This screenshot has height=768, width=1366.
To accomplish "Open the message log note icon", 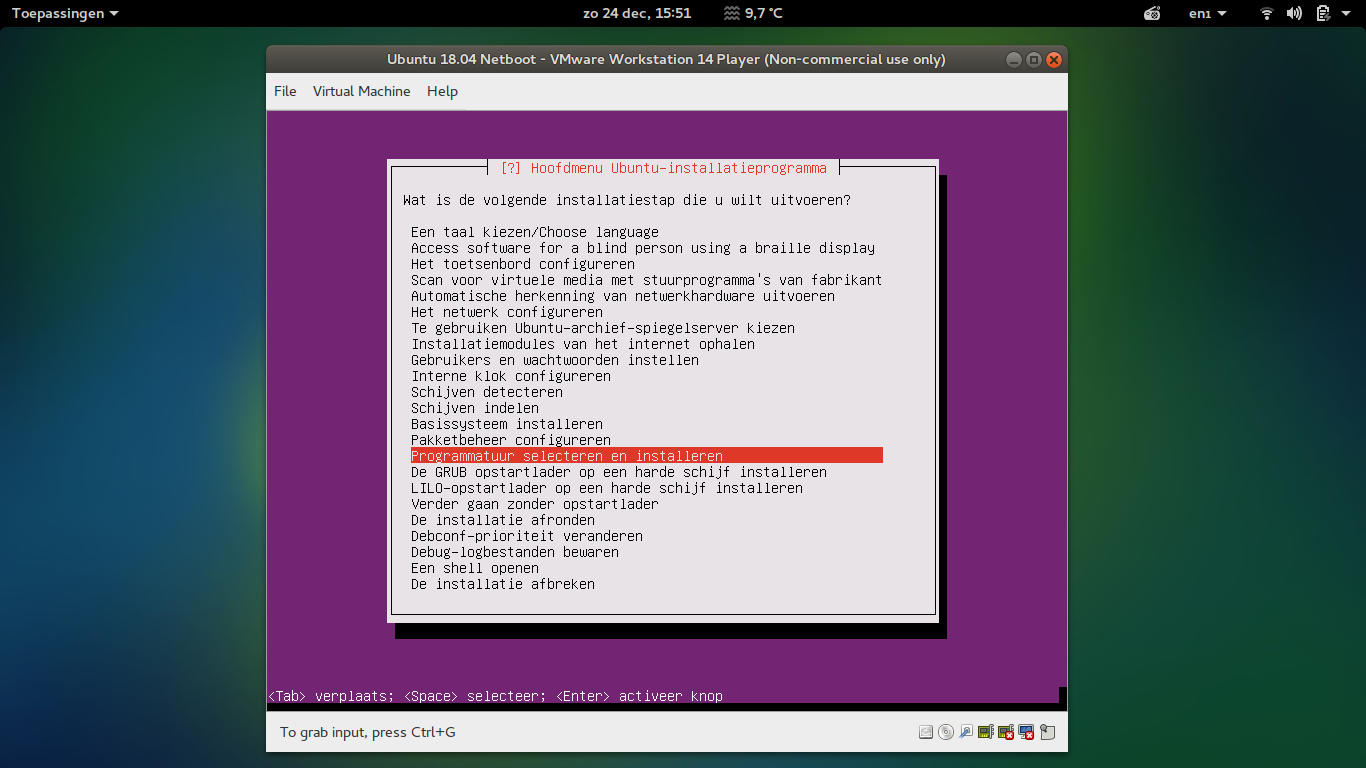I will pyautogui.click(x=1047, y=732).
